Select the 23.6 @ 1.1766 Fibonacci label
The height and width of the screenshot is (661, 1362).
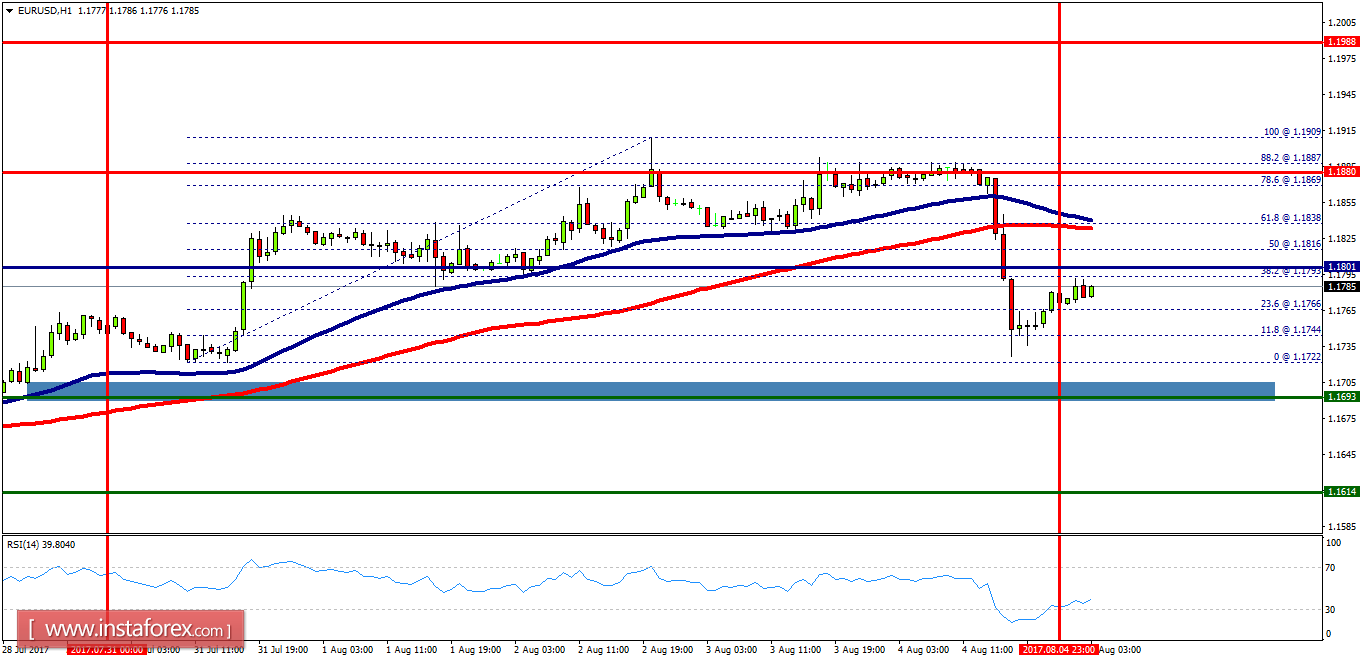coord(1290,303)
